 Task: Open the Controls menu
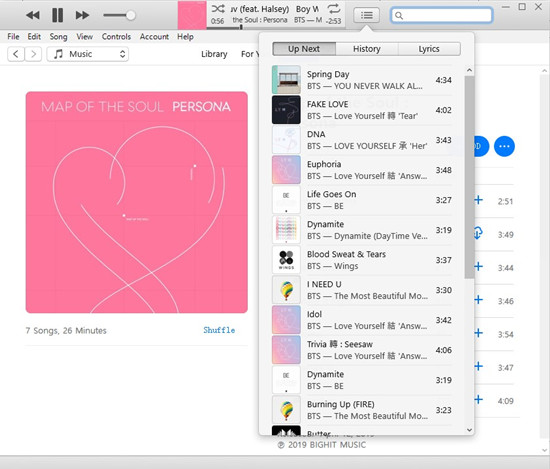[x=116, y=36]
